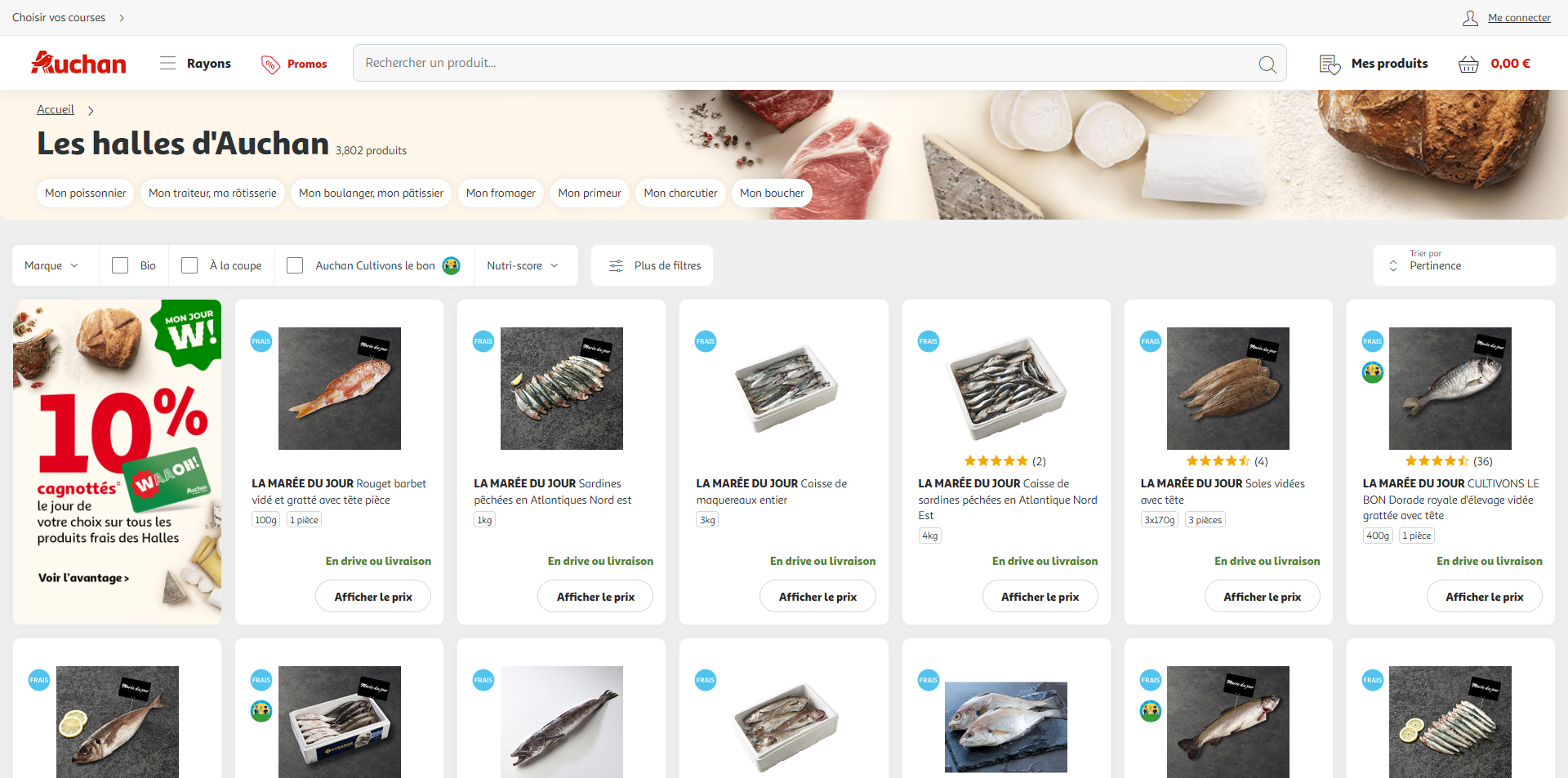Click the 10% cagnottés promo banner
This screenshot has height=778, width=1568.
[x=117, y=462]
